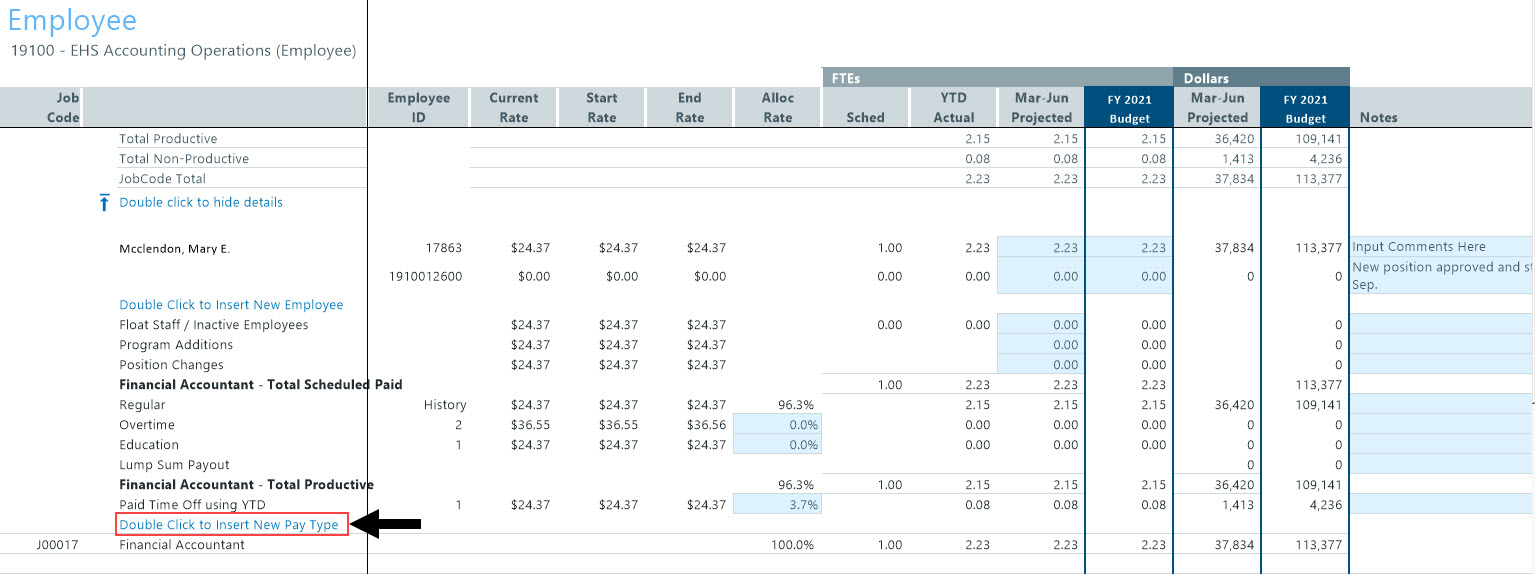This screenshot has height=574, width=1535.
Task: Click Float Staff Mar-Jun Projected input cell
Action: (x=1040, y=325)
